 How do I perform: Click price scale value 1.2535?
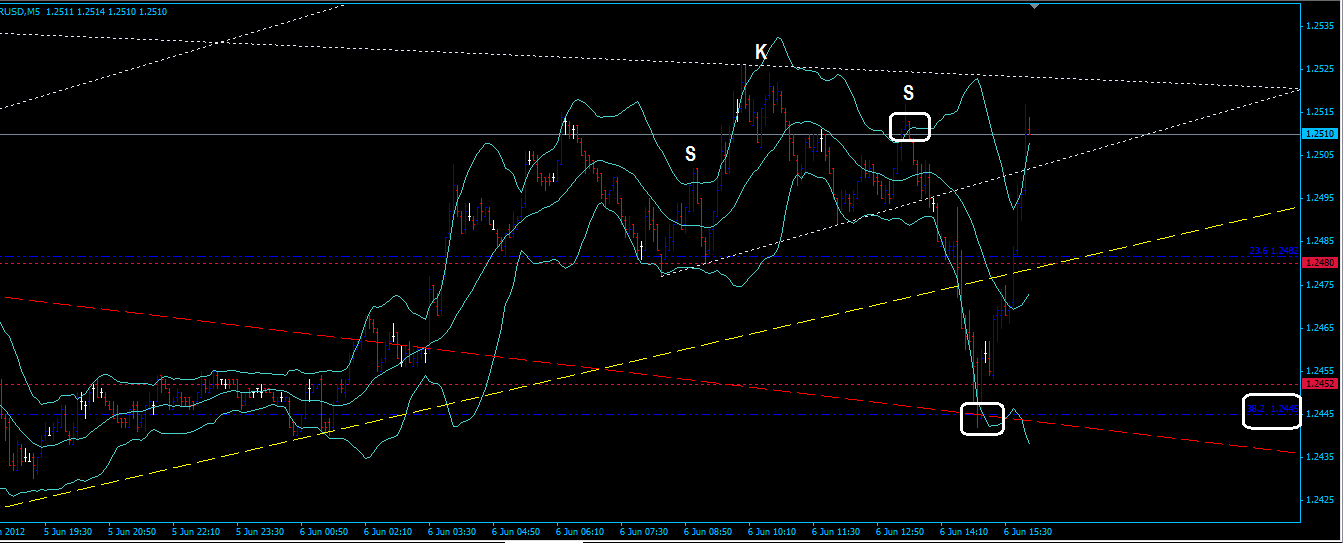point(1320,26)
